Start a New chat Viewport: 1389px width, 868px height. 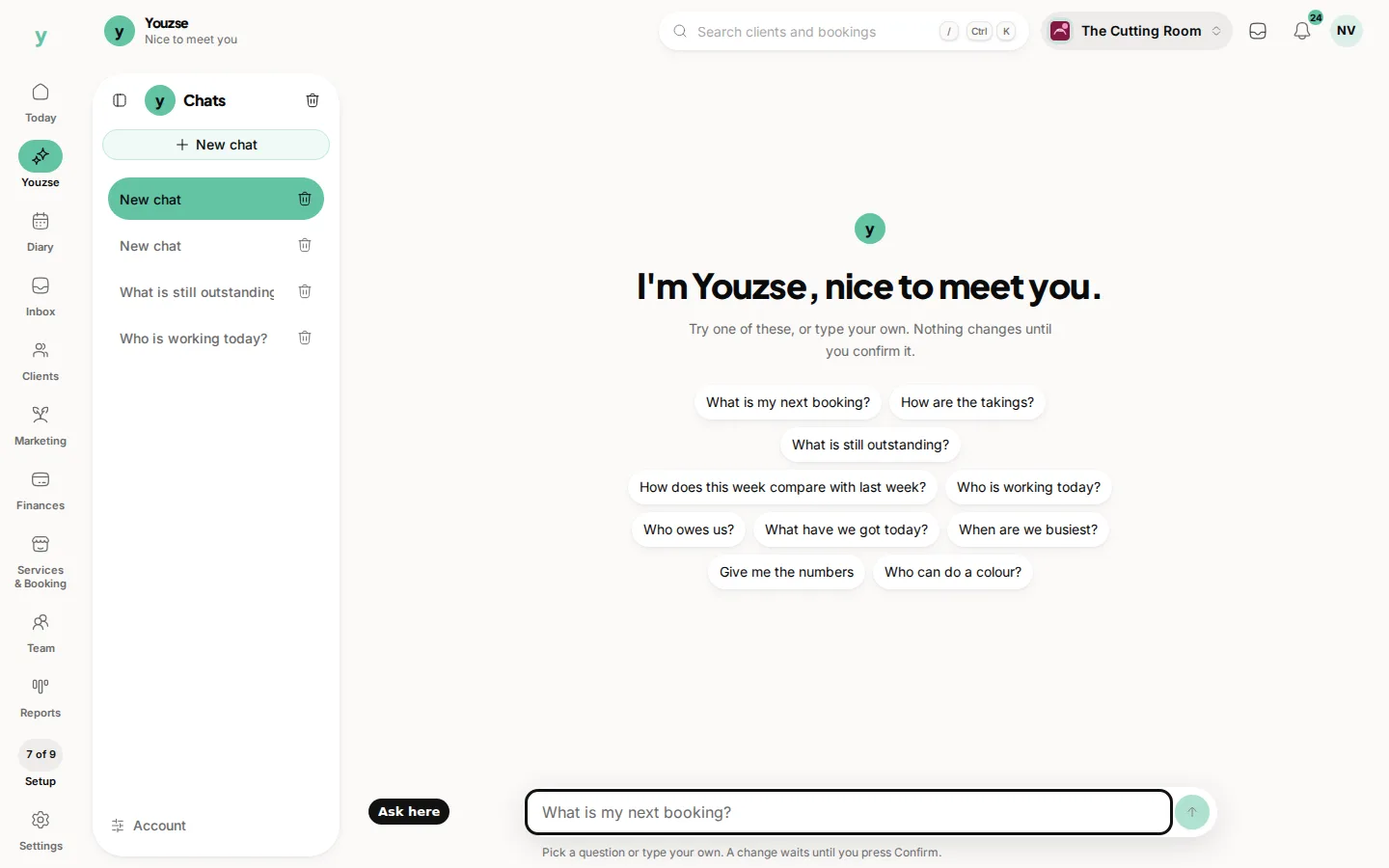[x=216, y=145]
